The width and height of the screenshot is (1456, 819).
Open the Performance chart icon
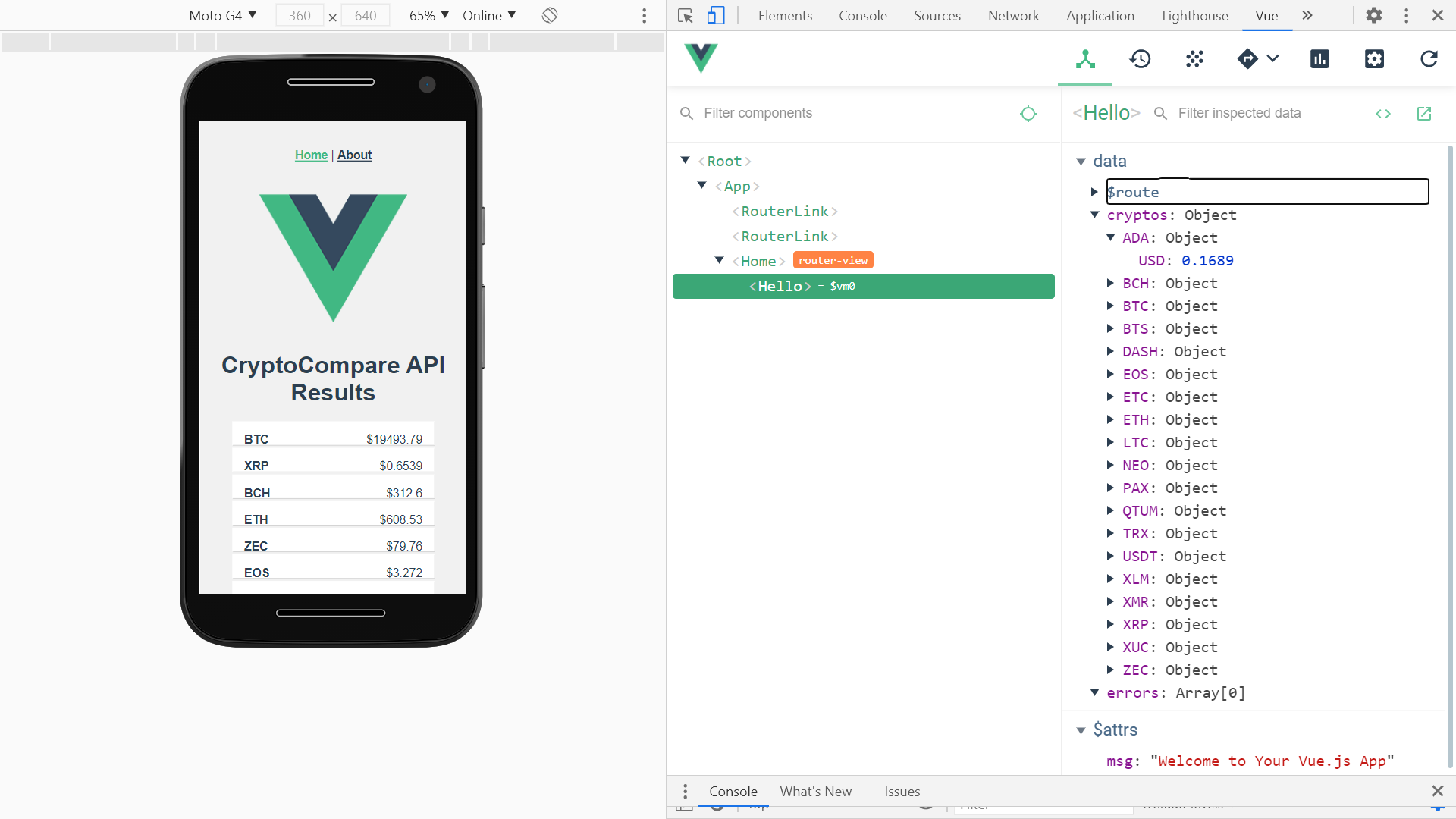[1319, 59]
